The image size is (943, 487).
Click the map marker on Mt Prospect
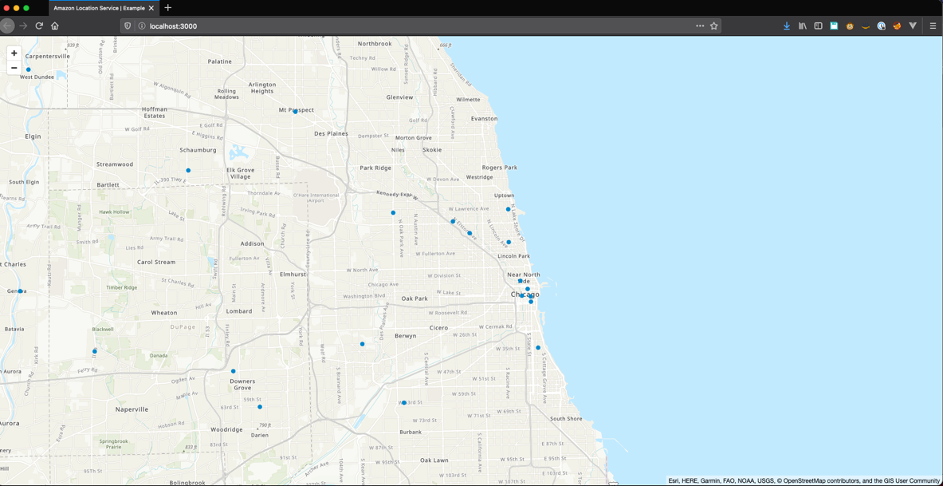tap(295, 111)
